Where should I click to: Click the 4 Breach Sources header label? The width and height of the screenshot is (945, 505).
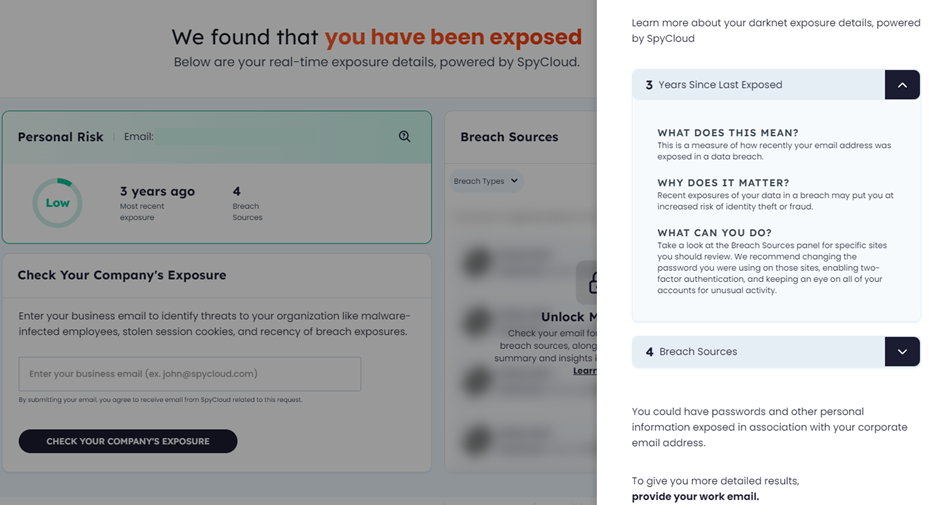691,352
